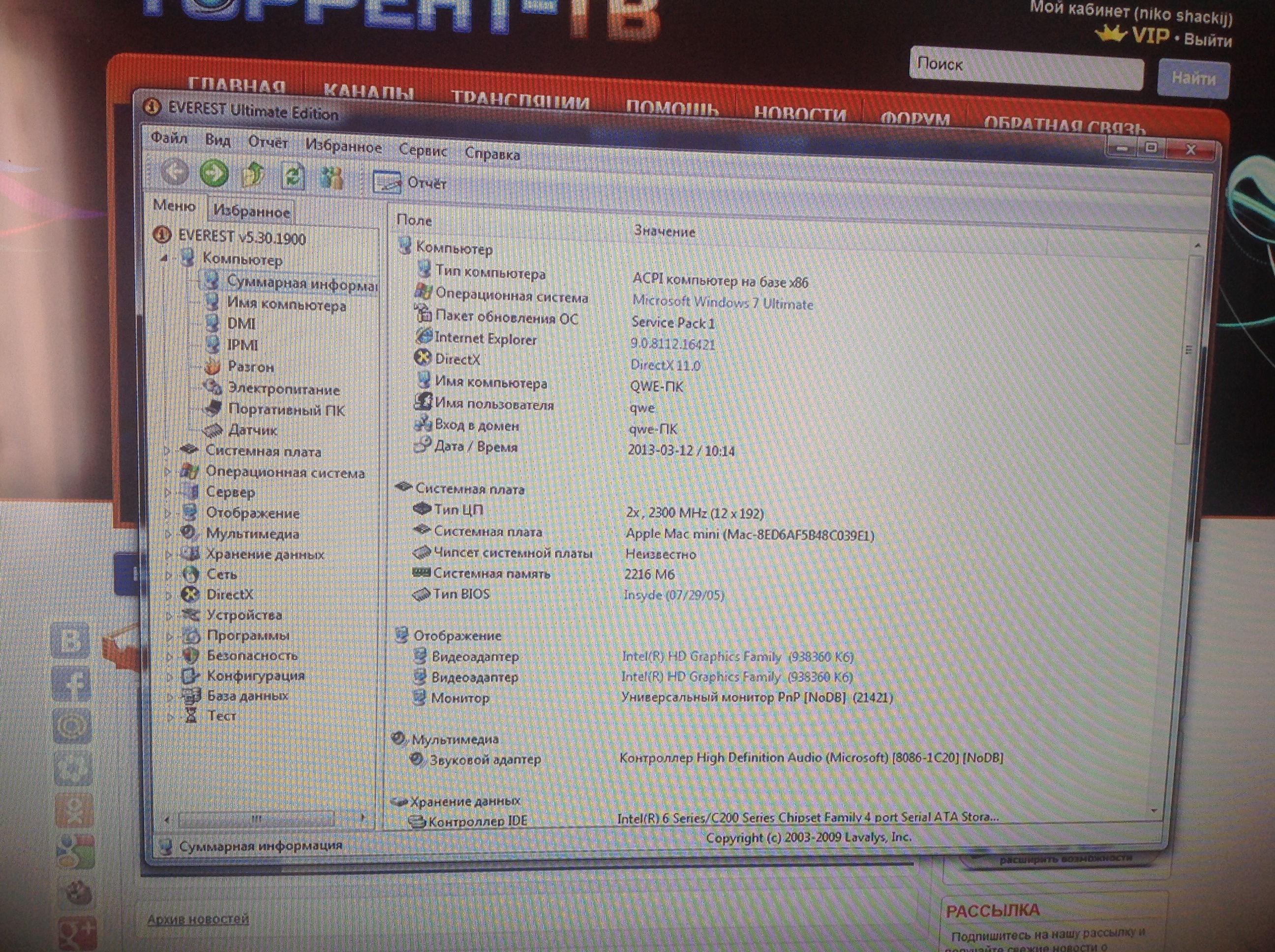1275x952 pixels.
Task: Click the Microsoft Windows 7 Ultimate link
Action: [723, 302]
